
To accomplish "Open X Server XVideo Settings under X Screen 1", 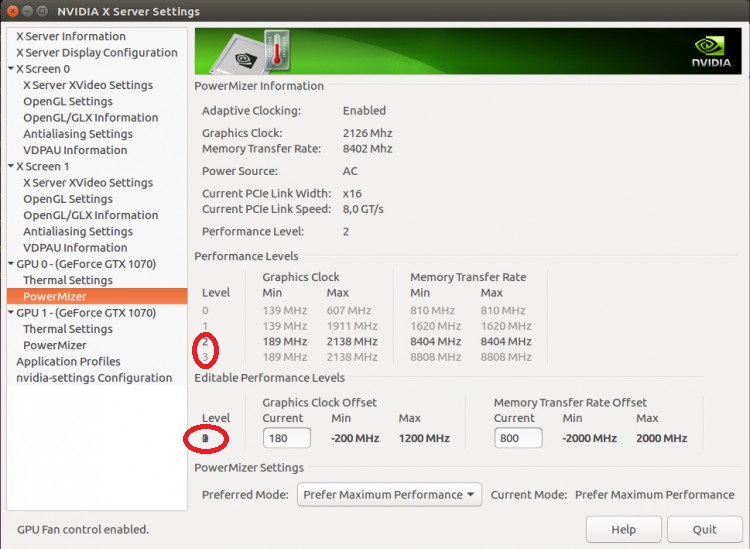I will click(x=88, y=183).
